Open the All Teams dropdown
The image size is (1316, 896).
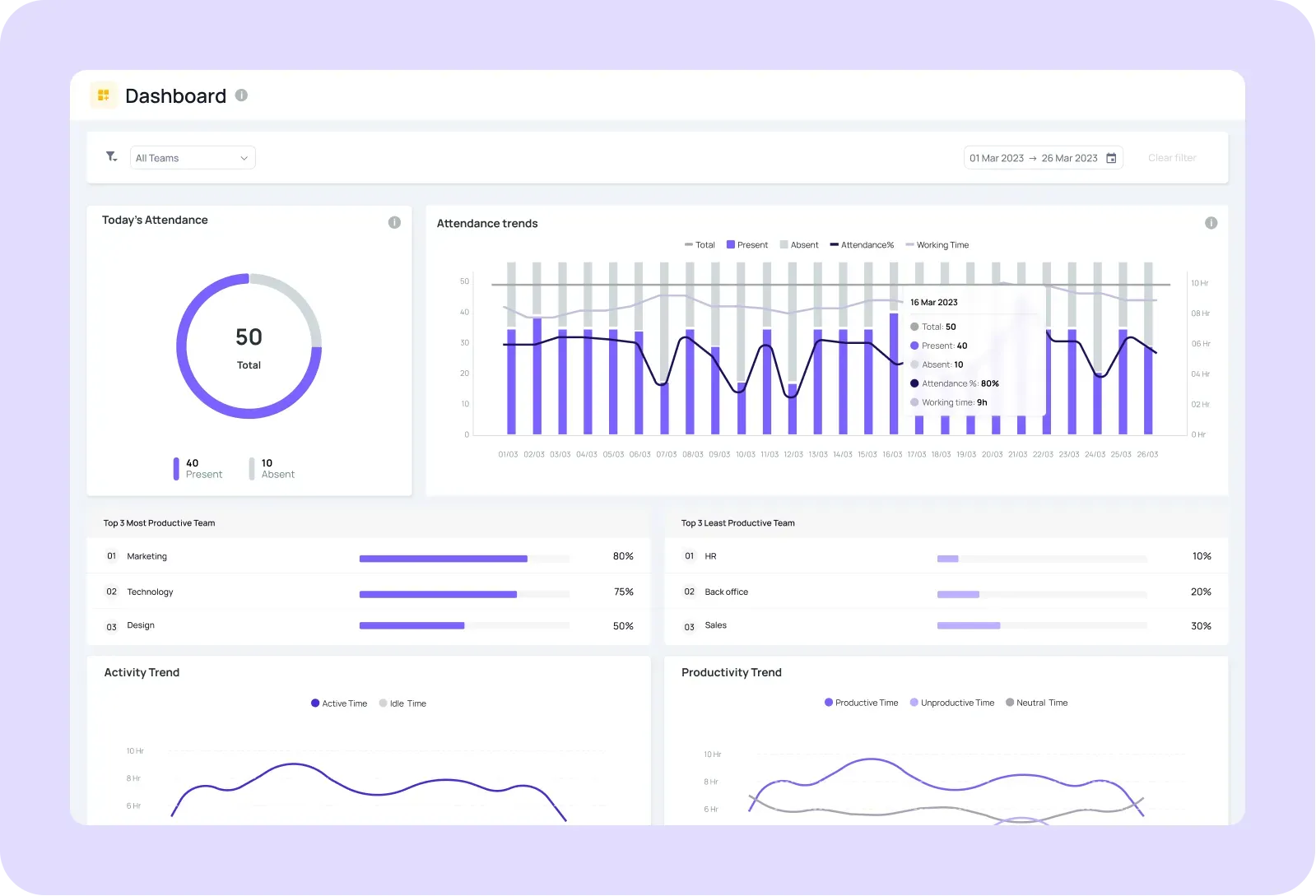pos(193,158)
